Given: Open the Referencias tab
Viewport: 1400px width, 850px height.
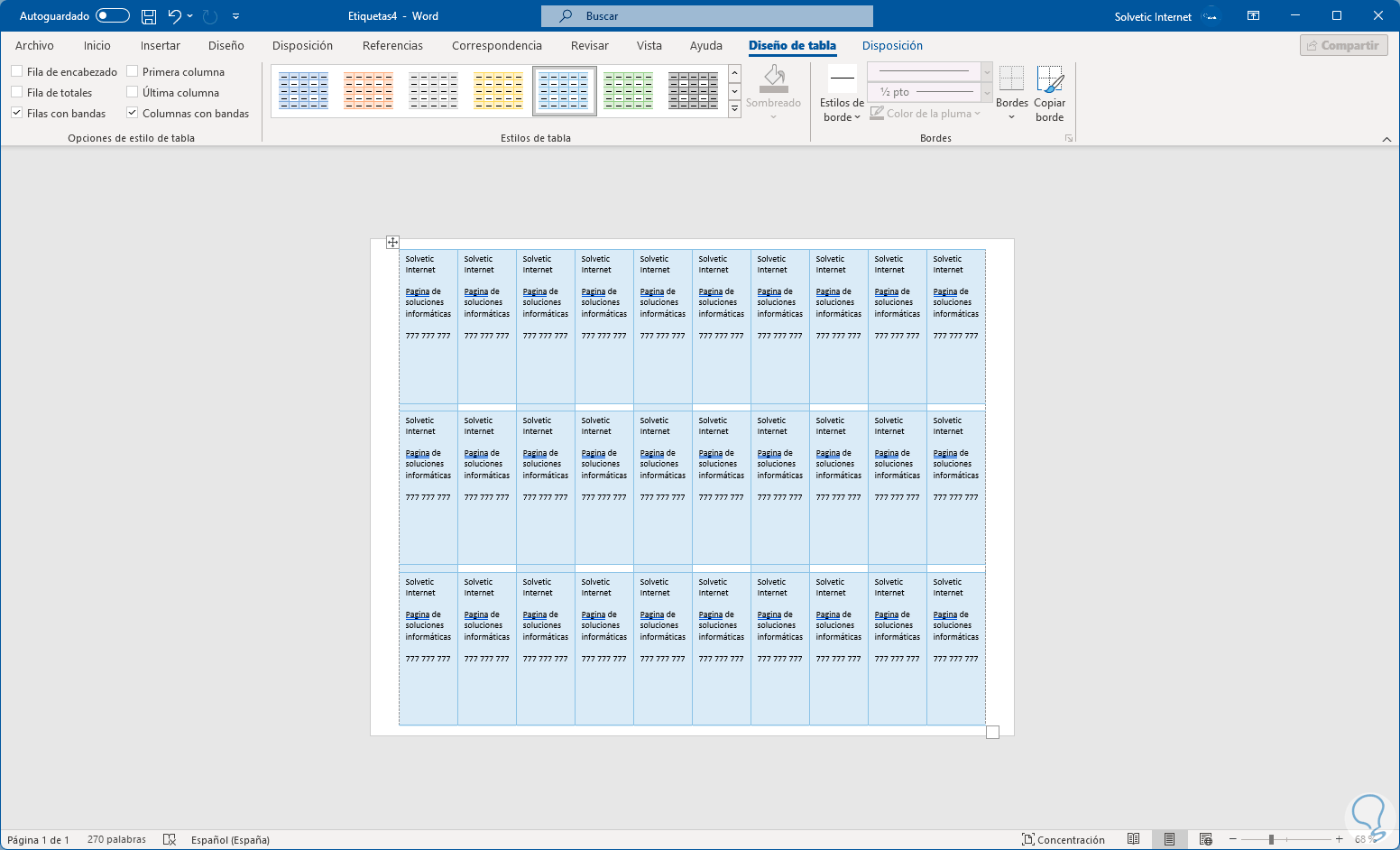Looking at the screenshot, I should [392, 45].
